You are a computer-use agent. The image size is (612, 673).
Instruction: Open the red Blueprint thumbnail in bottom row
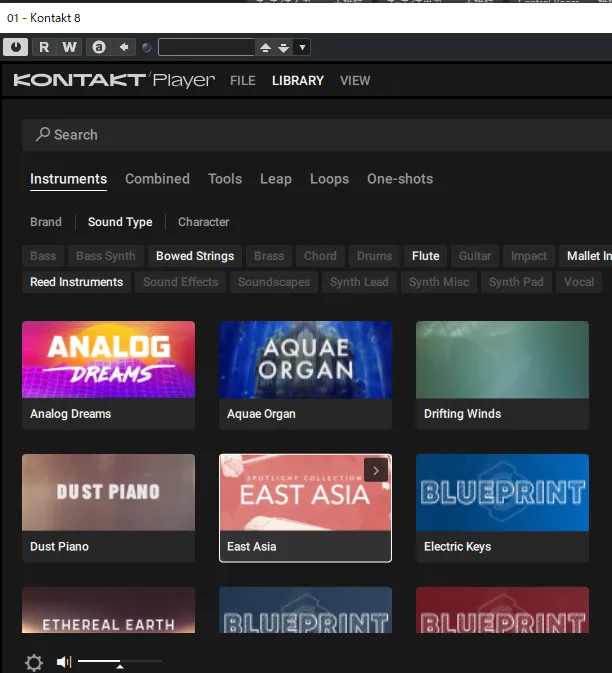point(502,610)
